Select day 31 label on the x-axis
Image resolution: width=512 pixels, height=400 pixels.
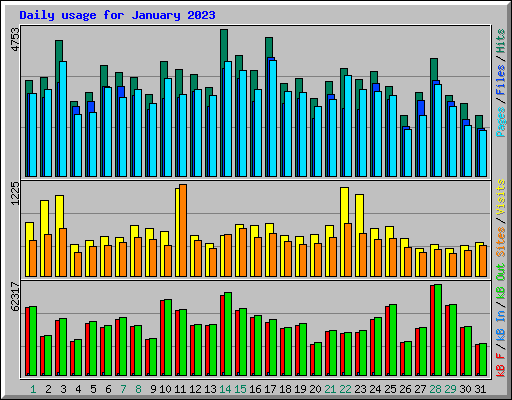pyautogui.click(x=480, y=389)
